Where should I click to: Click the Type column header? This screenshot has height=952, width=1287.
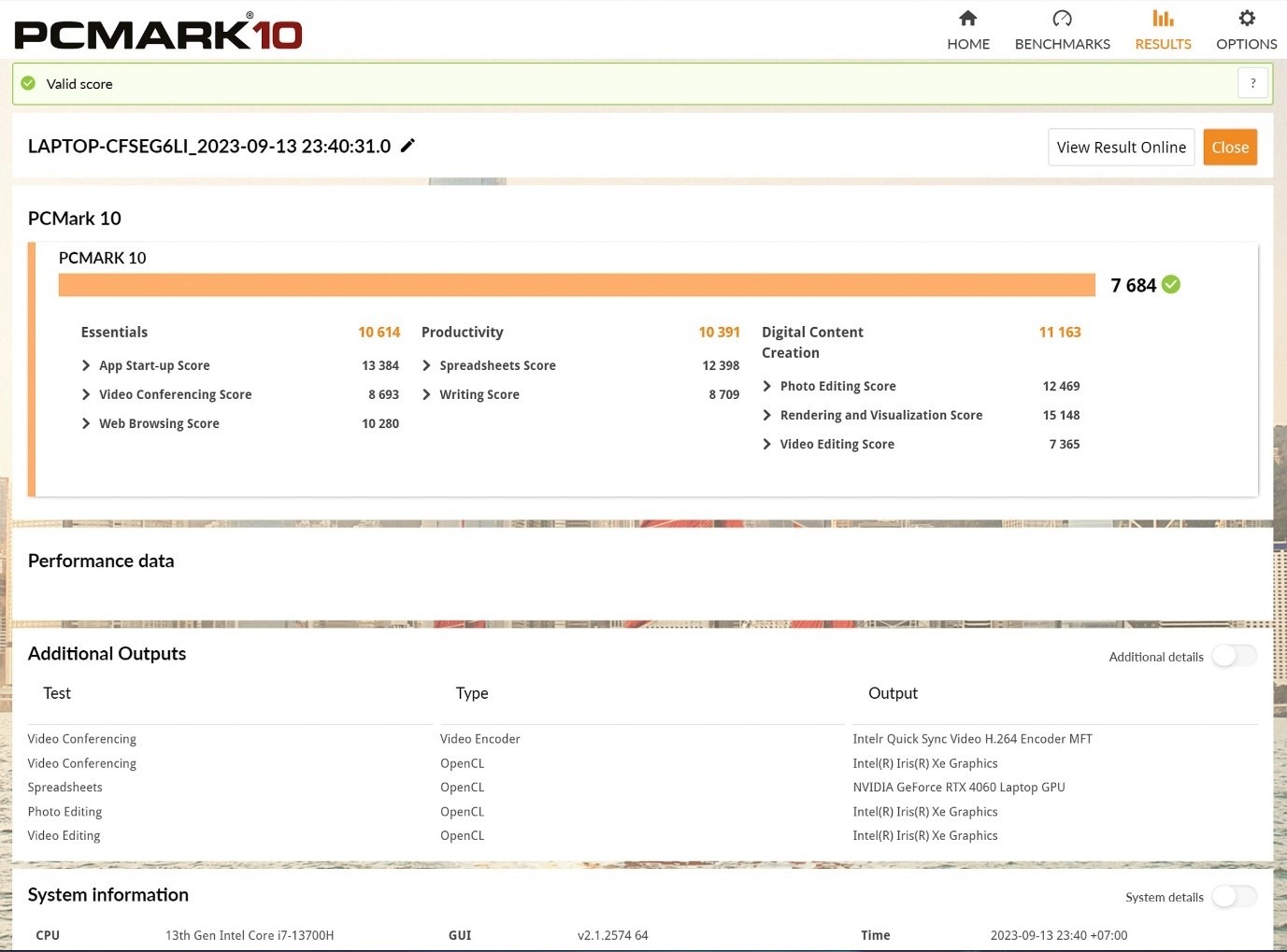pos(472,693)
